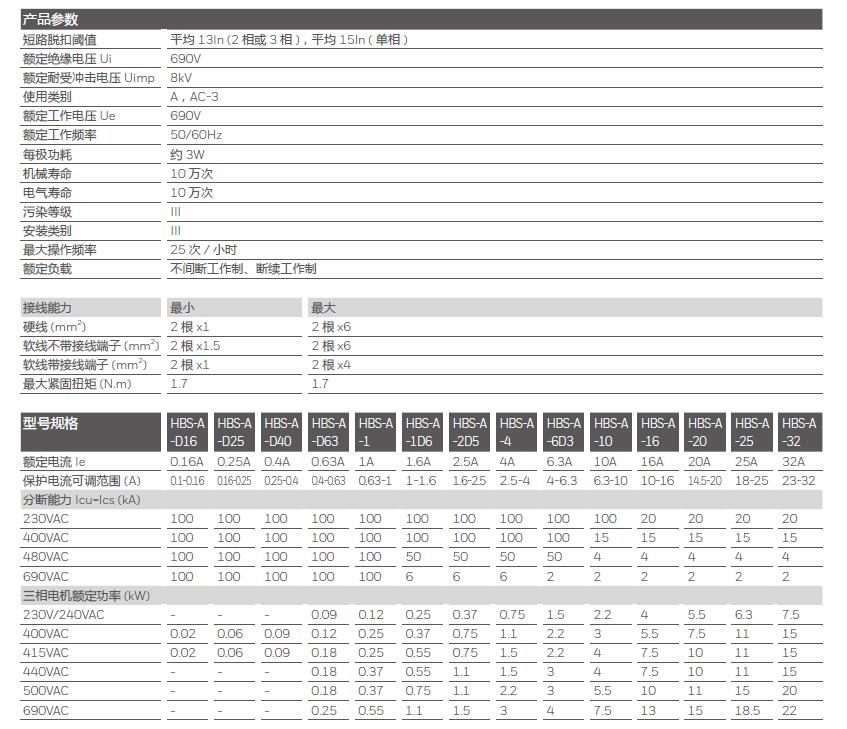Screen dimensions: 847x729
Task: Select the 最大紧固扭矩 (N.m) label
Action: [x=77, y=384]
